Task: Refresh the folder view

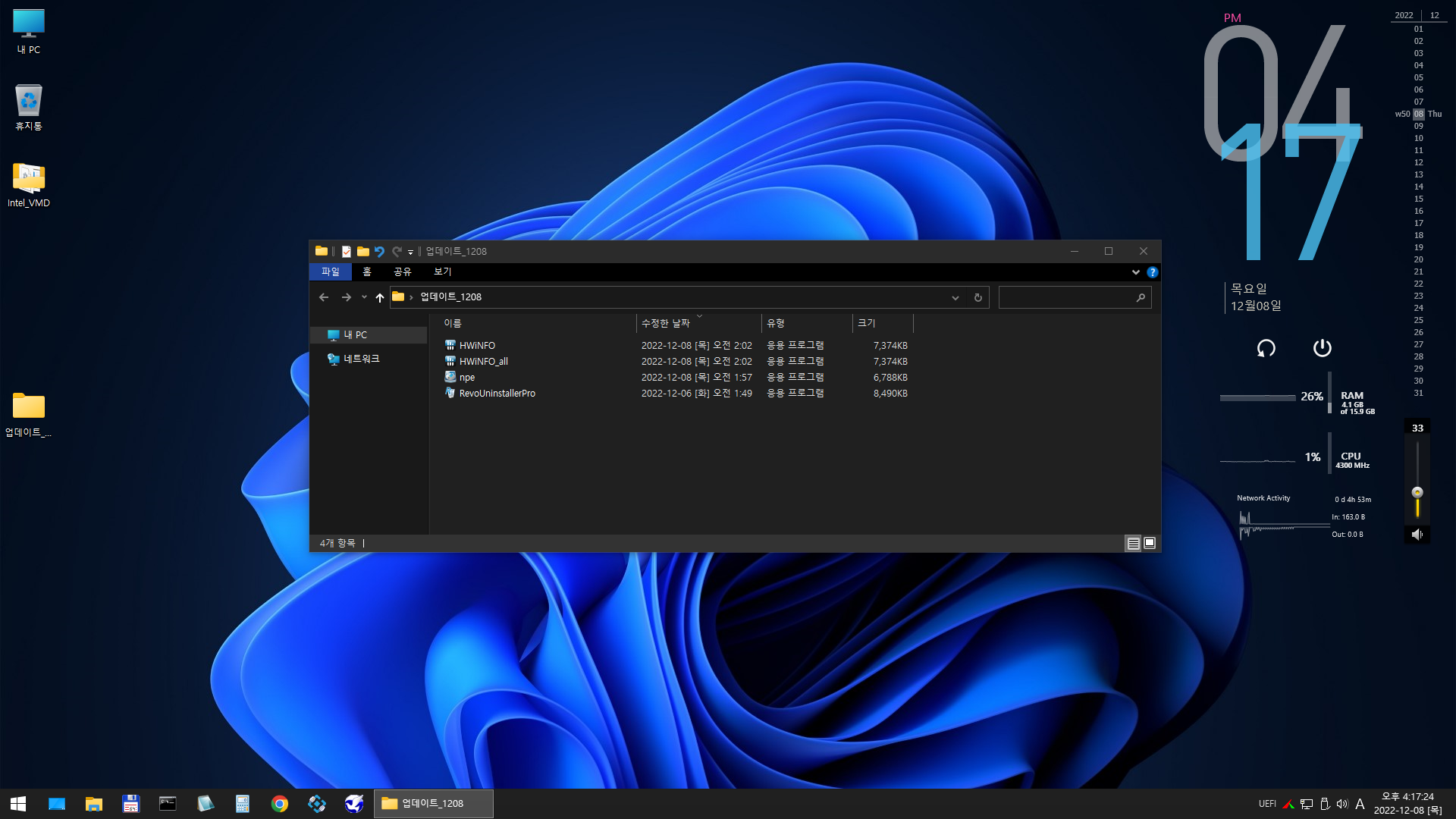Action: 977,298
